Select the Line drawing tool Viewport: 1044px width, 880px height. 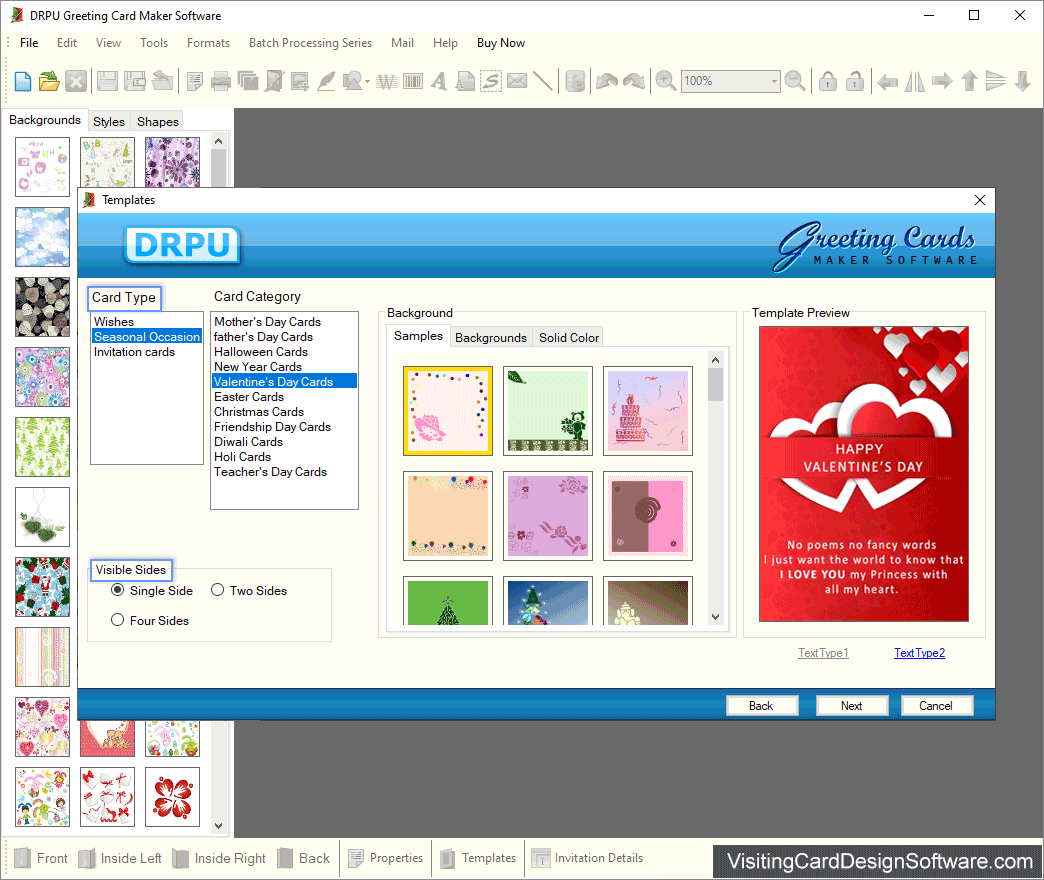543,81
